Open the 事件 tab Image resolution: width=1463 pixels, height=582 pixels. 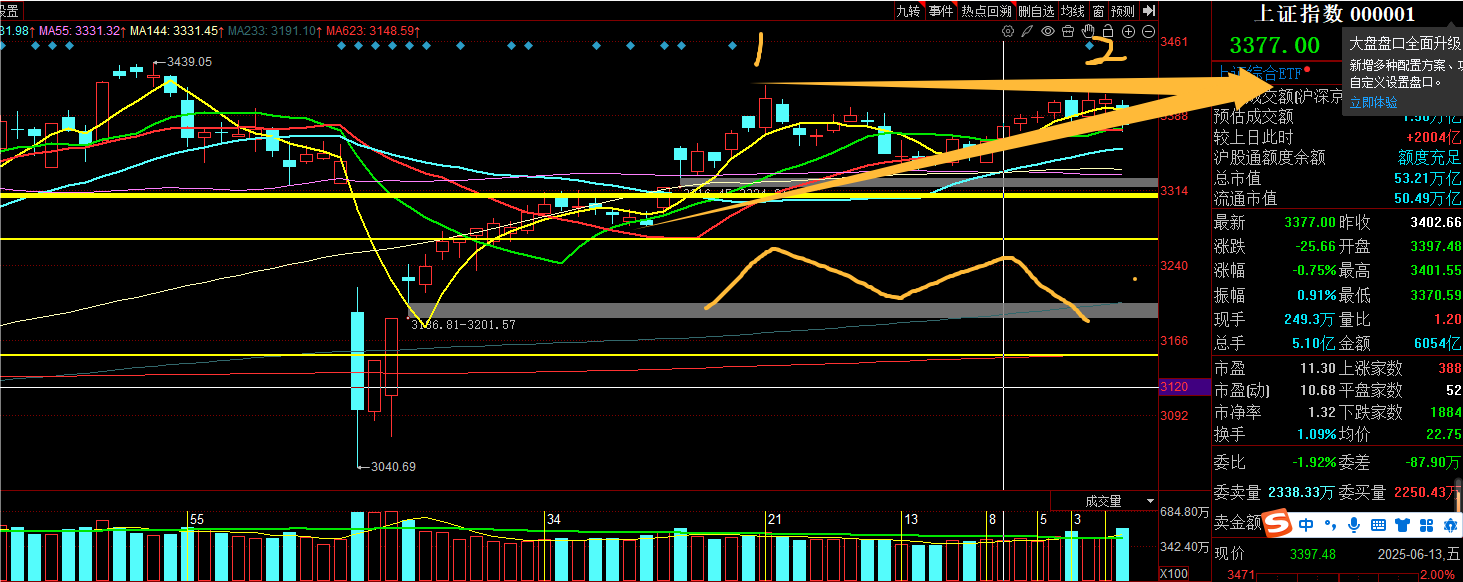tap(940, 11)
